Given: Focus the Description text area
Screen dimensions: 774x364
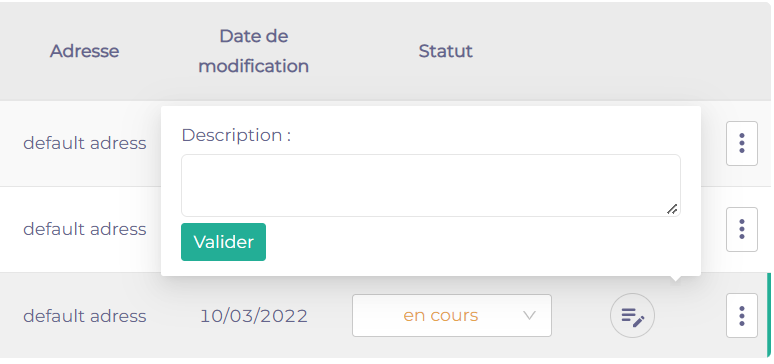Looking at the screenshot, I should 430,185.
